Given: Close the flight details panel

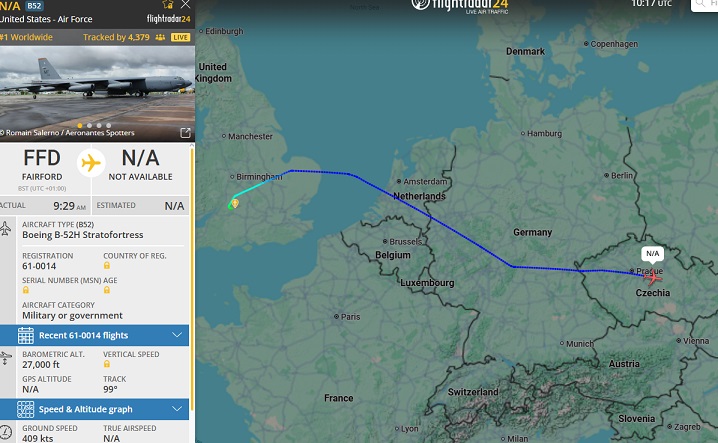Looking at the screenshot, I should 185,5.
